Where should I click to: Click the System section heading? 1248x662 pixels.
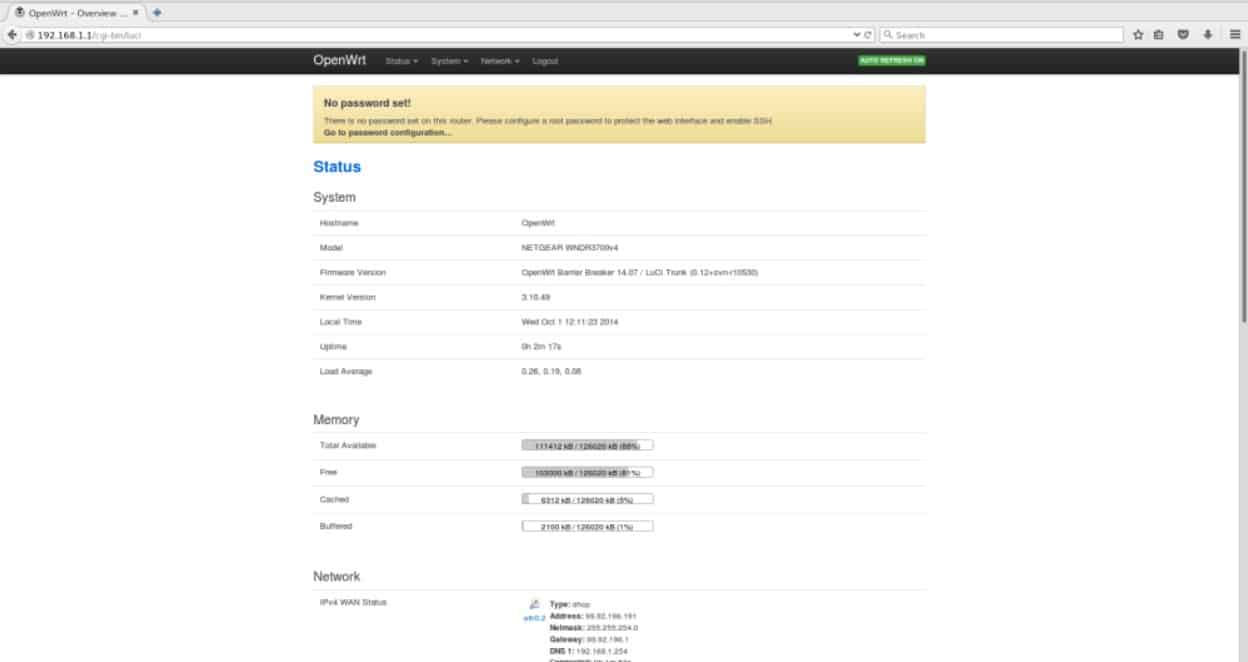pos(334,198)
